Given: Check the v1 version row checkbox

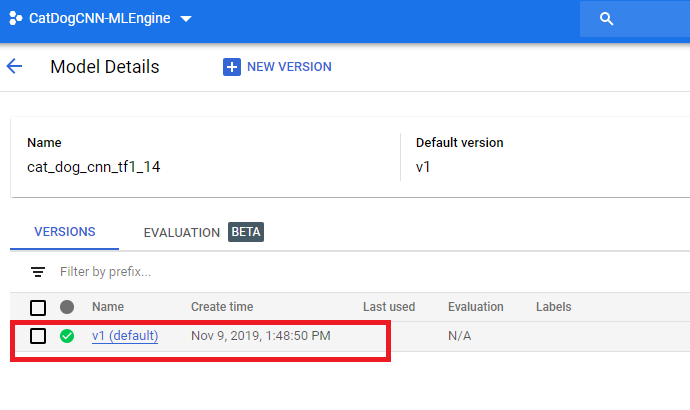Looking at the screenshot, I should click(x=38, y=336).
